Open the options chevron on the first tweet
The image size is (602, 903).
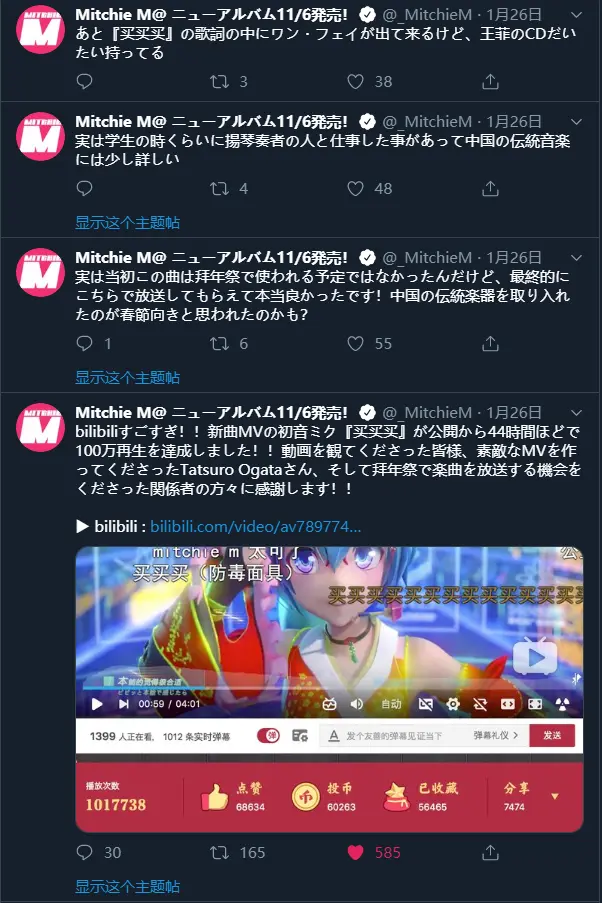576,14
